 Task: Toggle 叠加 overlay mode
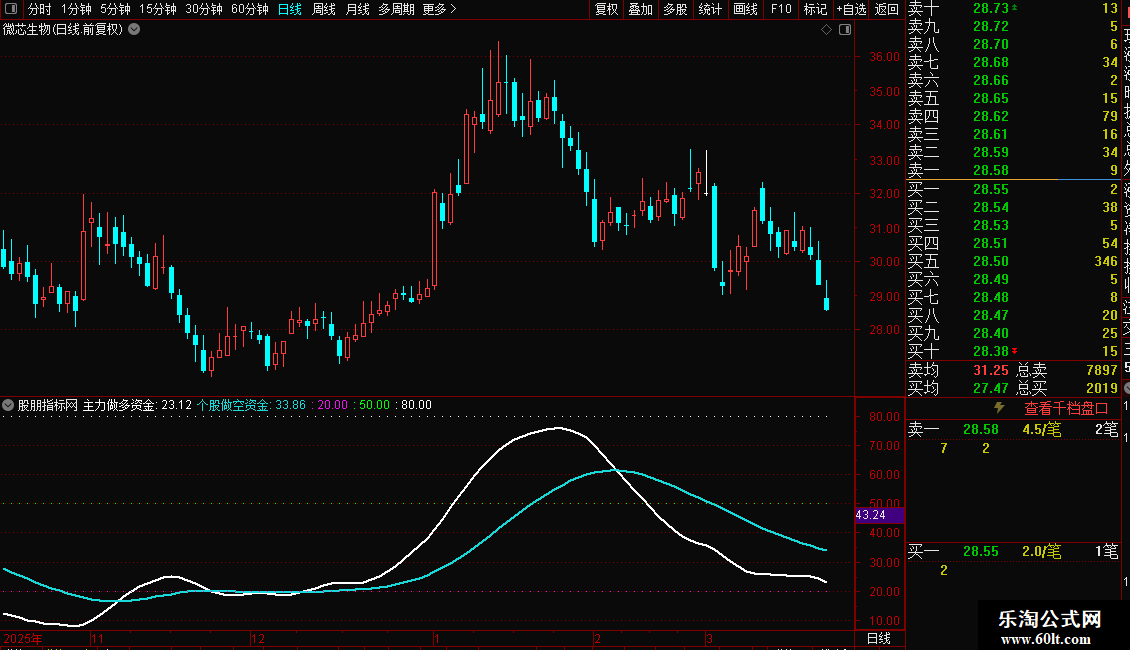point(640,9)
